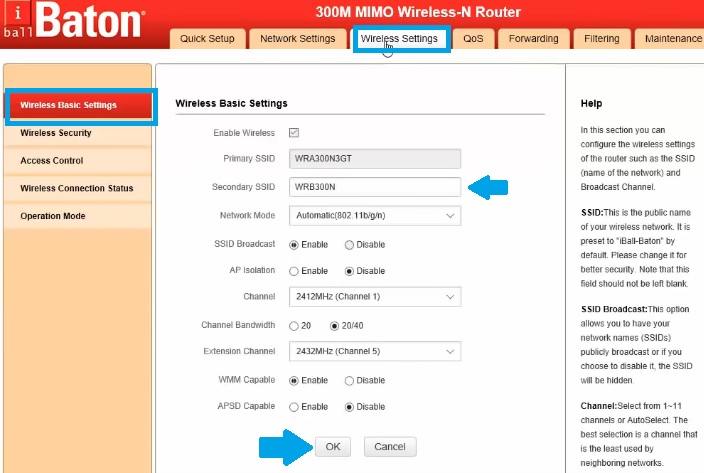
Task: Set Channel Bandwidth to 20
Action: pyautogui.click(x=294, y=325)
